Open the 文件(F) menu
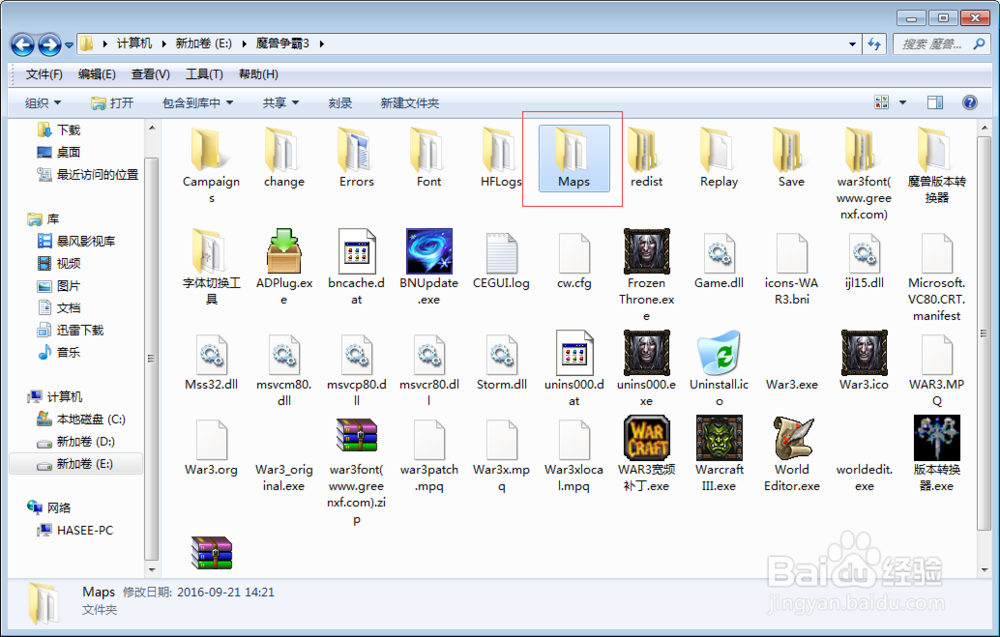This screenshot has height=637, width=1000. [44, 75]
